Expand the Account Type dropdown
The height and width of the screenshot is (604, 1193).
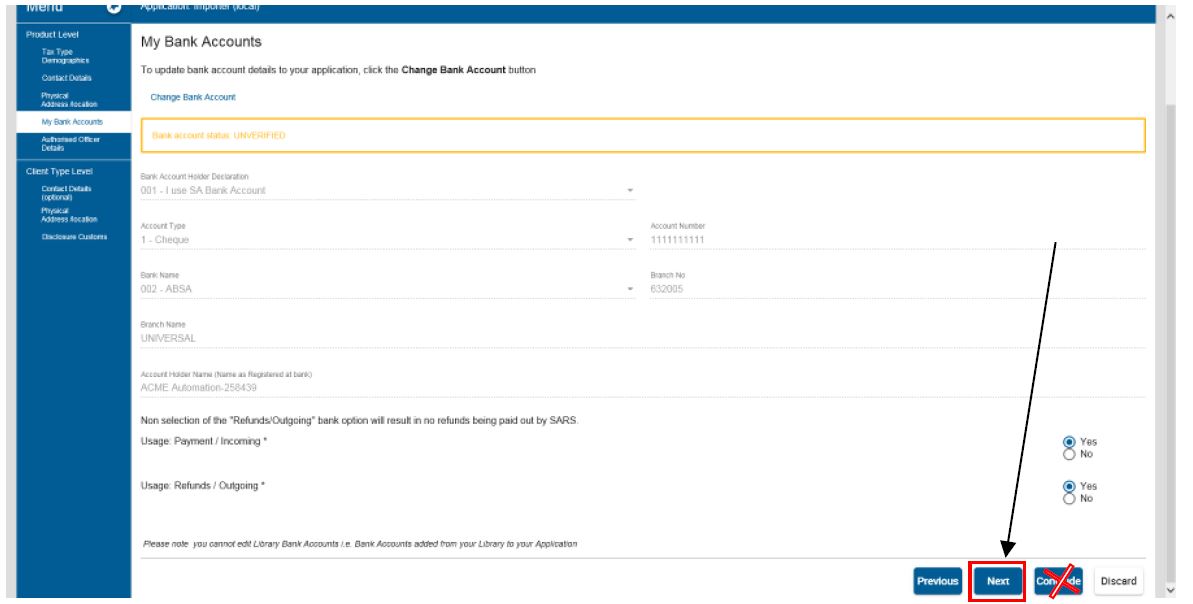tap(387, 240)
